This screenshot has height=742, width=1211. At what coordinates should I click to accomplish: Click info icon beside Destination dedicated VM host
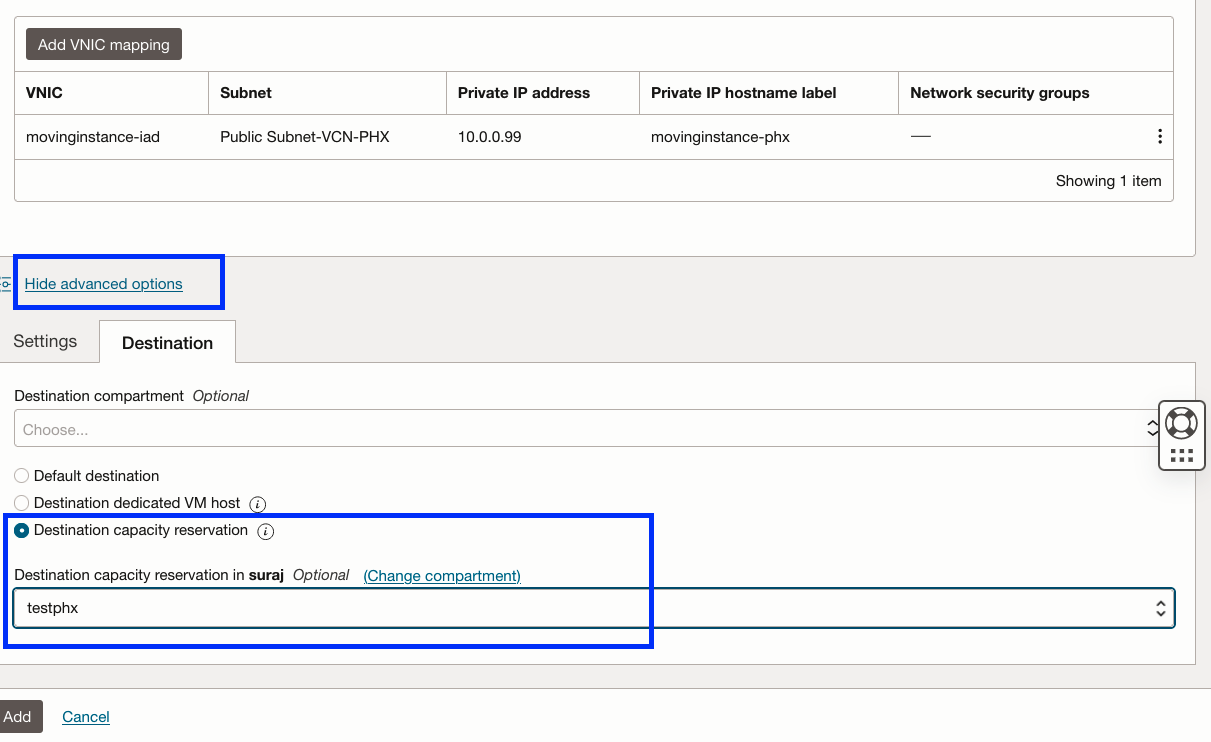coord(257,504)
